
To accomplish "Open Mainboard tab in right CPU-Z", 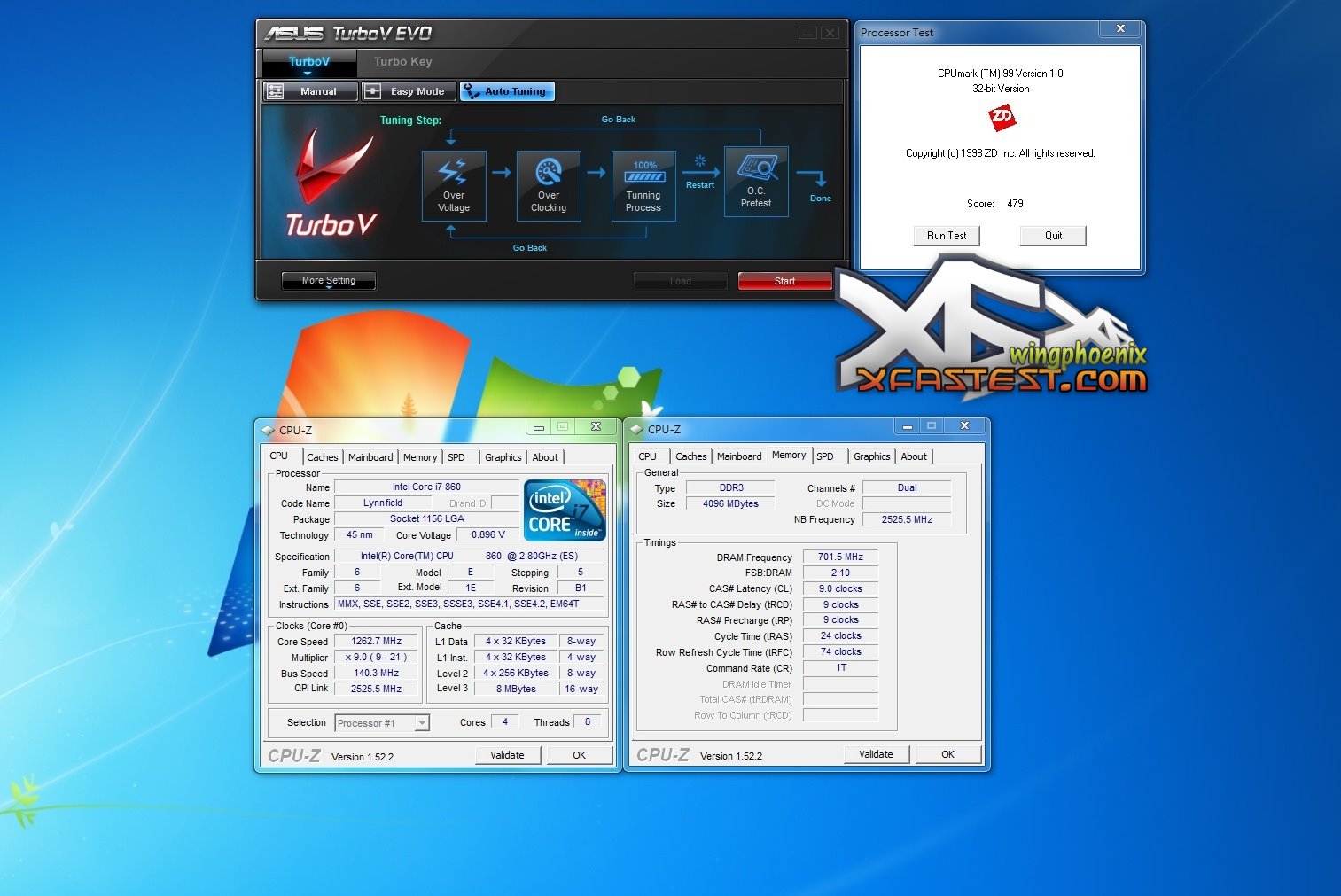I will (739, 457).
